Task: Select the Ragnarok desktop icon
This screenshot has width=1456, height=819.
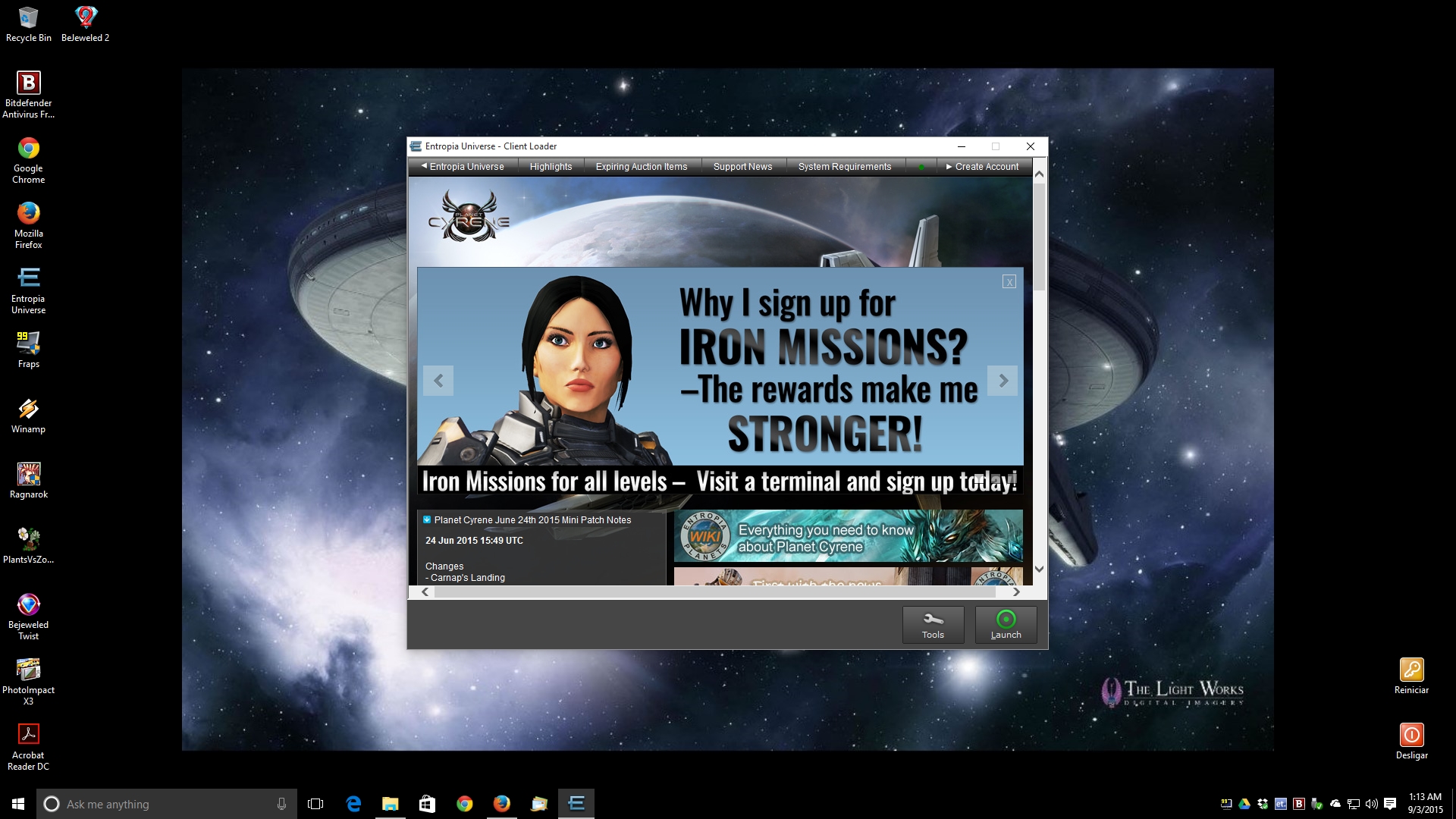Action: (x=28, y=481)
